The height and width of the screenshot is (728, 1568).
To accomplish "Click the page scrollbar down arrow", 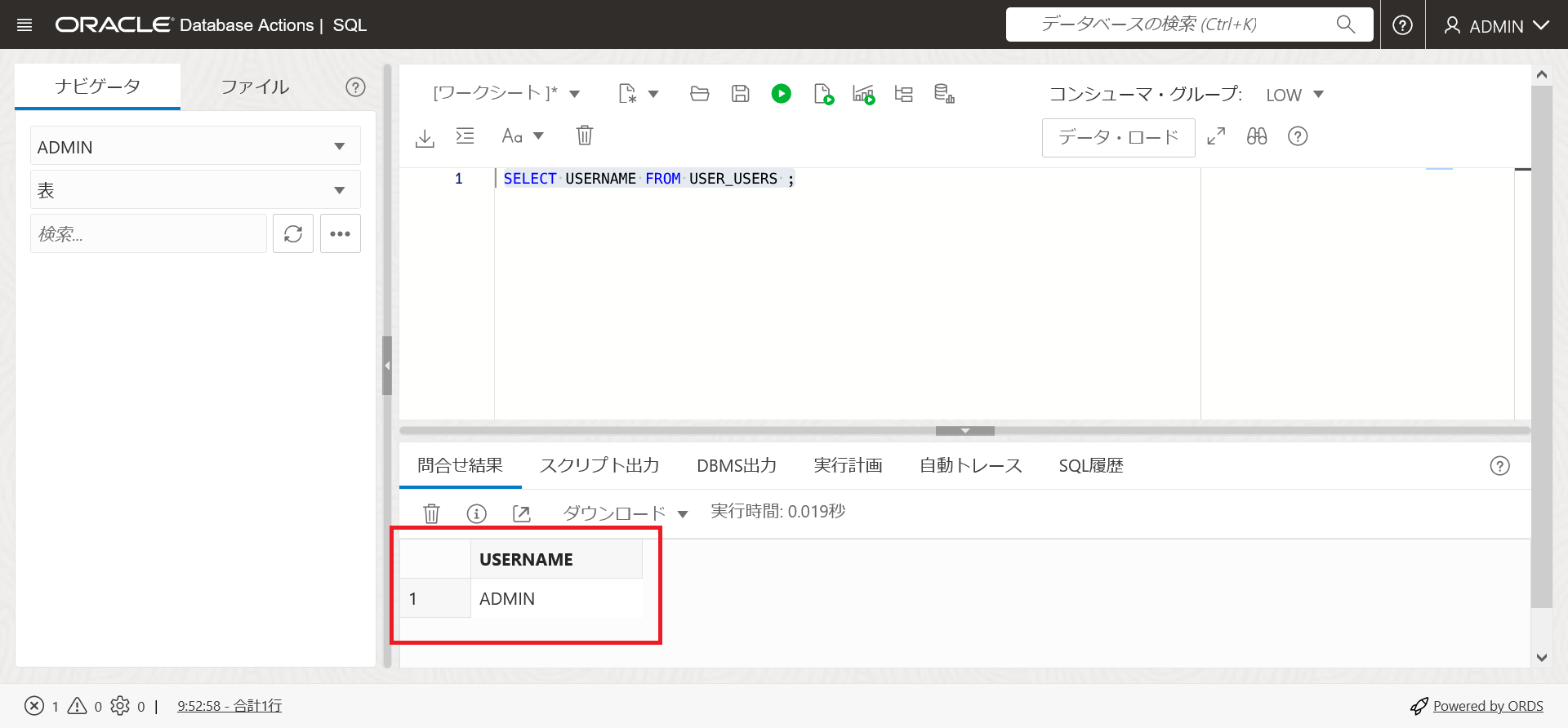I will coord(1542,657).
